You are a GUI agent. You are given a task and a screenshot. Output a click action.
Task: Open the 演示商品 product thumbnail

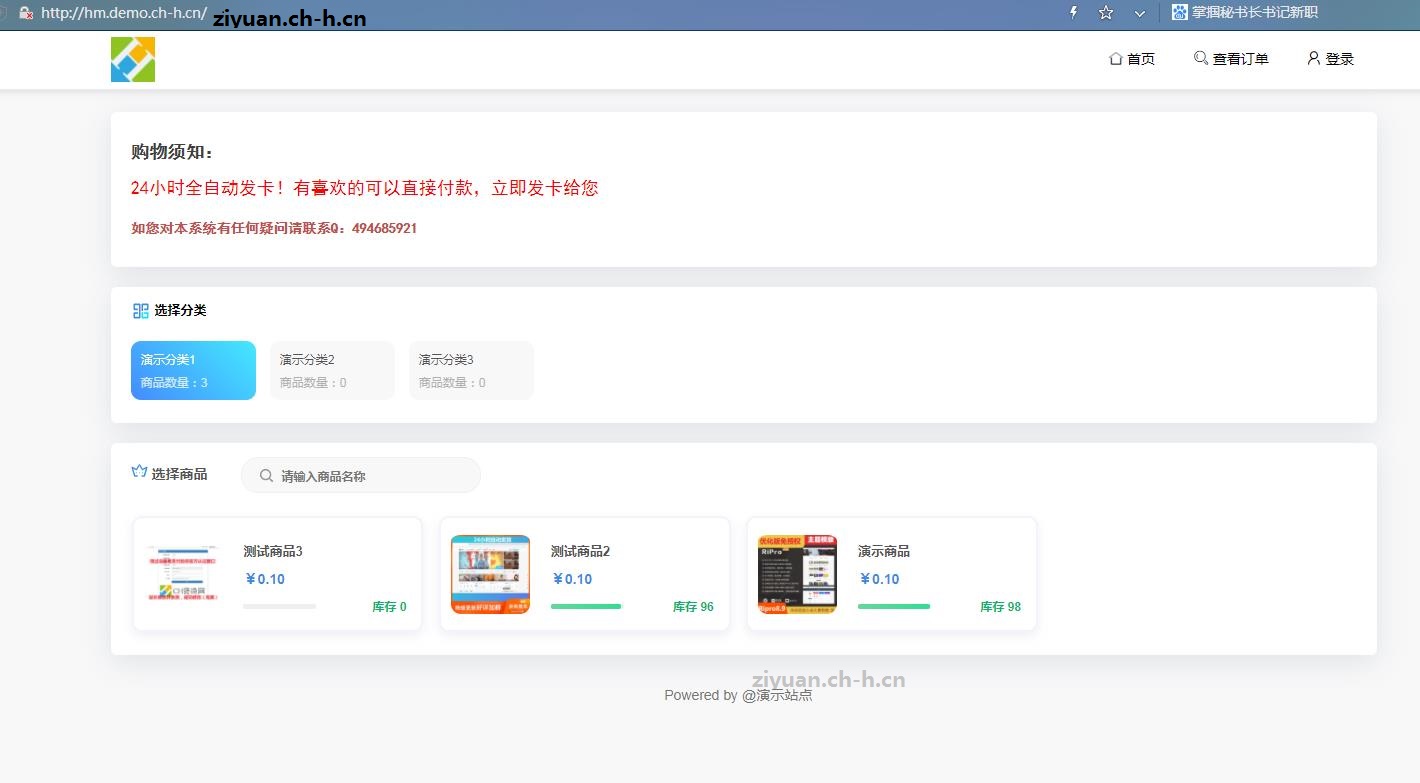click(x=797, y=574)
